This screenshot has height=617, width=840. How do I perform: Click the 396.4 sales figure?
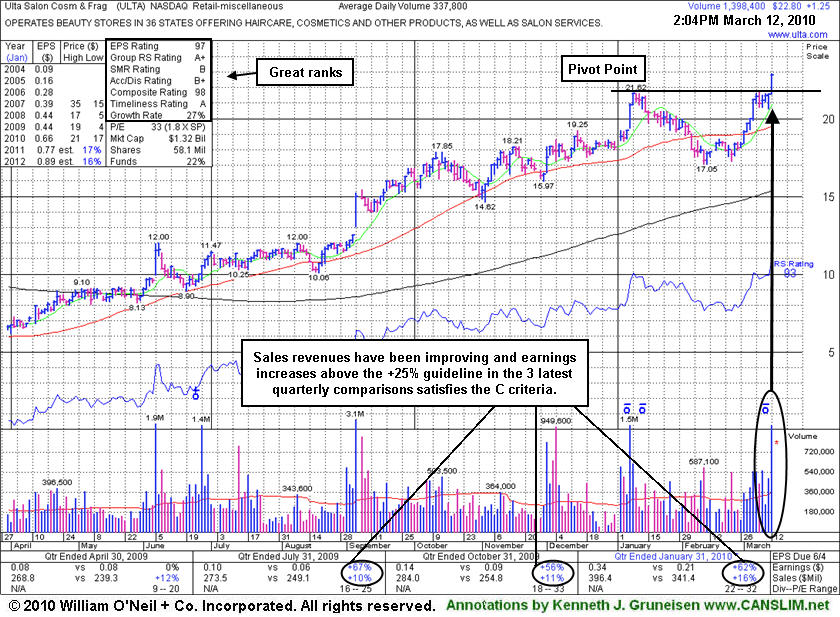[x=601, y=578]
